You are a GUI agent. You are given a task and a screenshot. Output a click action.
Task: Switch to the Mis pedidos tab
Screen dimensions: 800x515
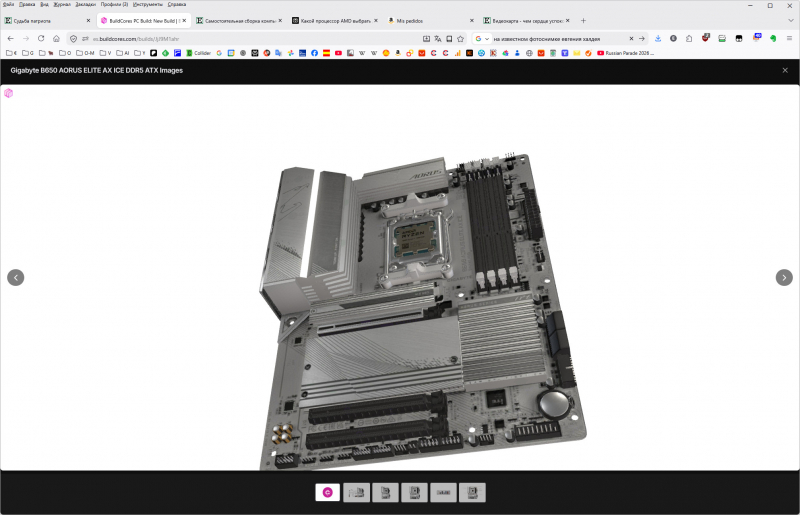[x=431, y=21]
